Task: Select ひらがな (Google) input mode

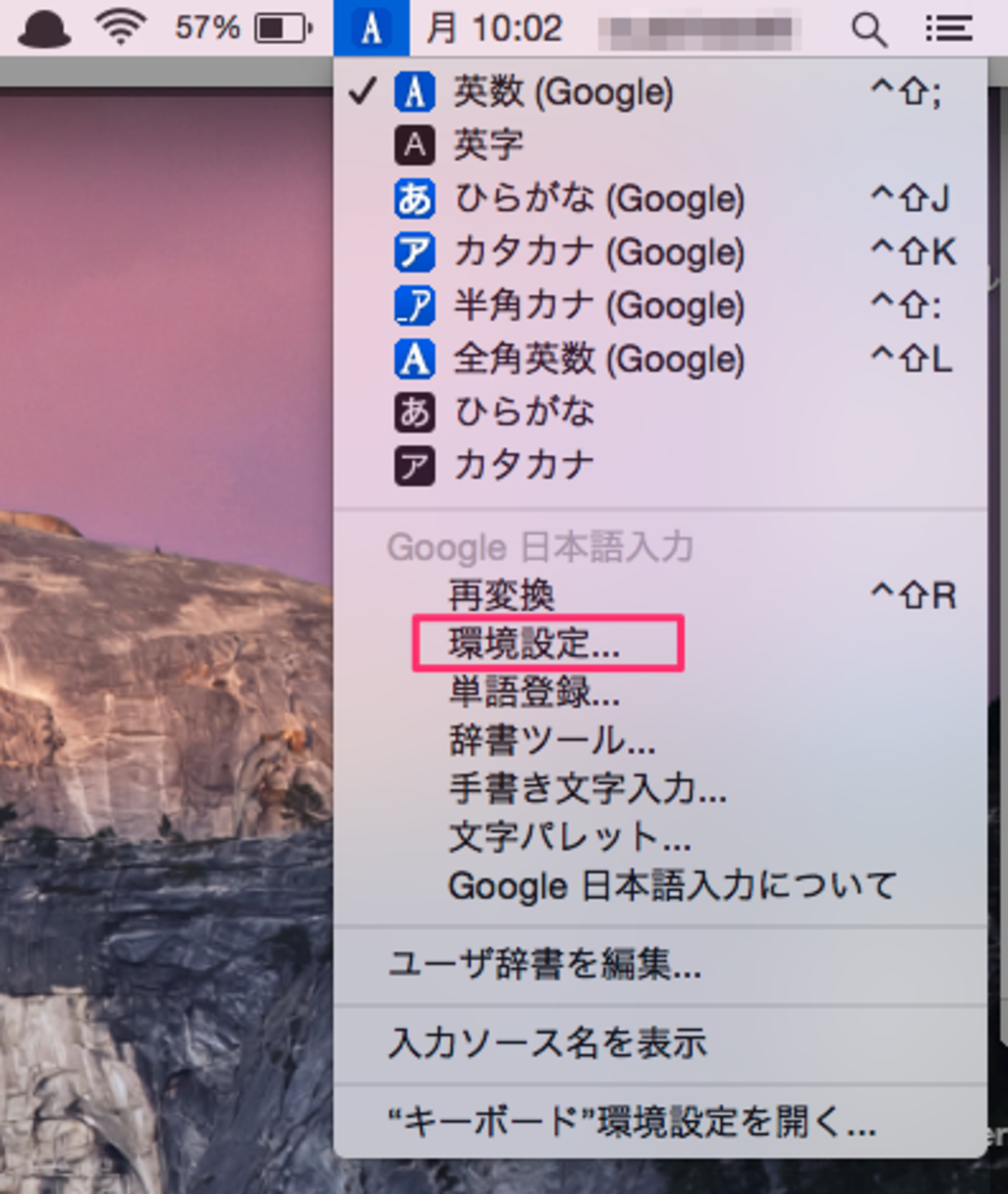Action: [x=661, y=198]
